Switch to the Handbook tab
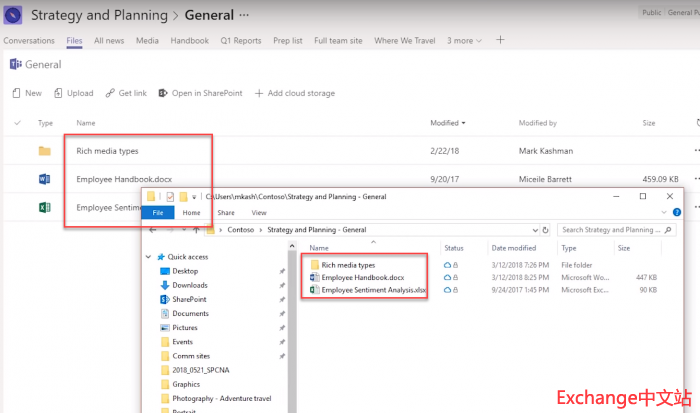The height and width of the screenshot is (413, 700). [189, 41]
